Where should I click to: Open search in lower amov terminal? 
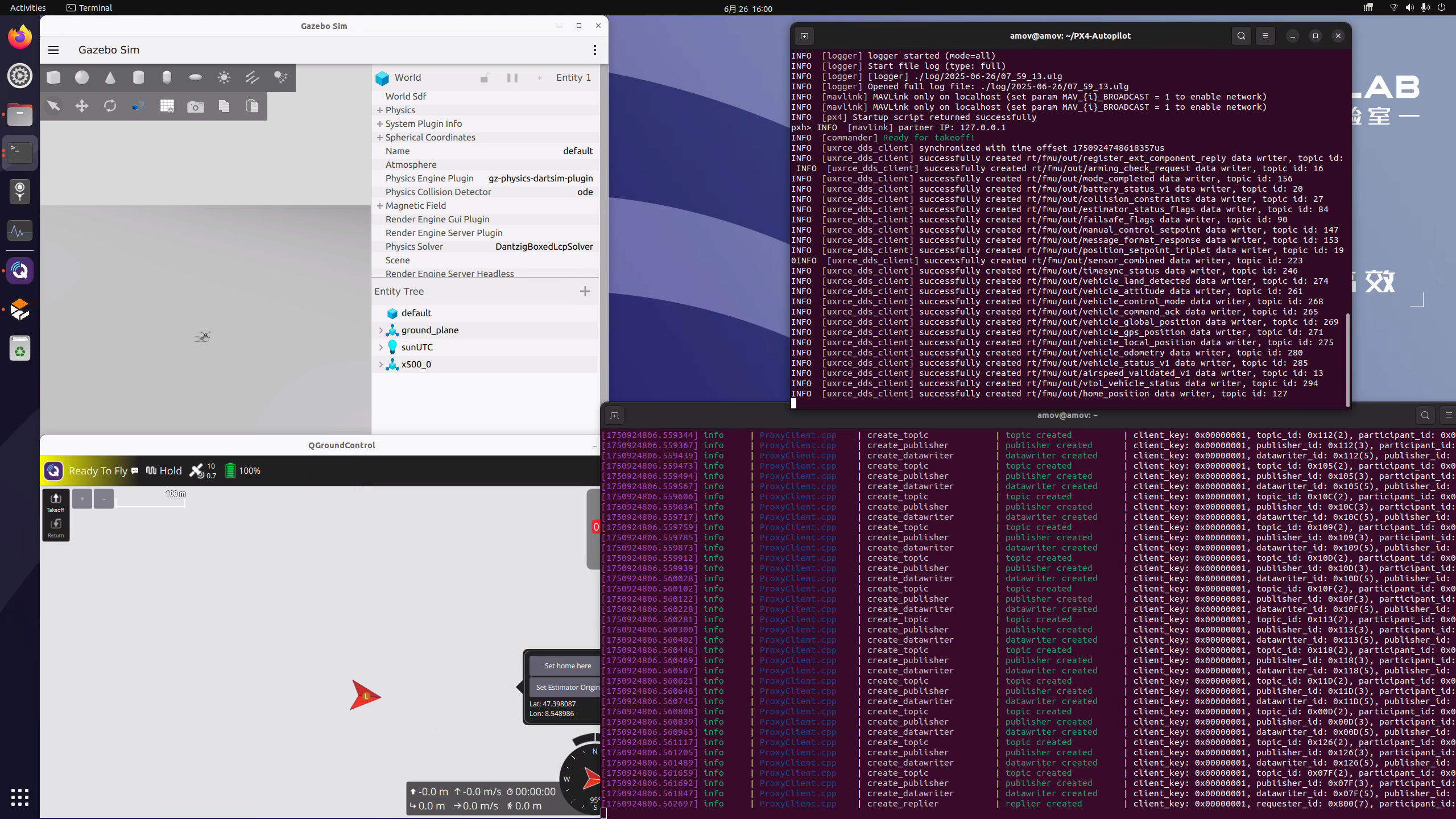(x=1425, y=416)
